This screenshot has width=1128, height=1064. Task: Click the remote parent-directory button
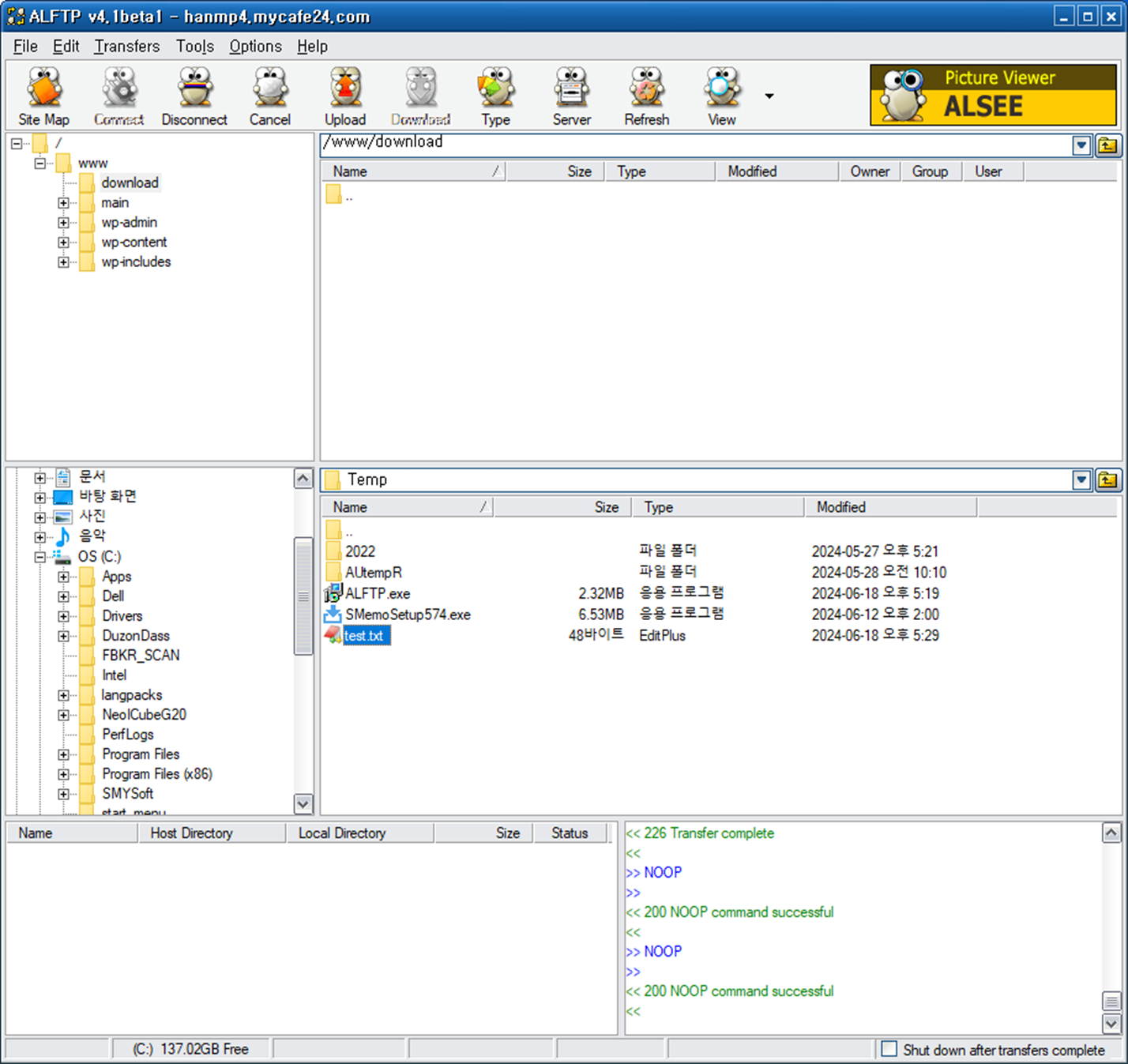click(1108, 145)
